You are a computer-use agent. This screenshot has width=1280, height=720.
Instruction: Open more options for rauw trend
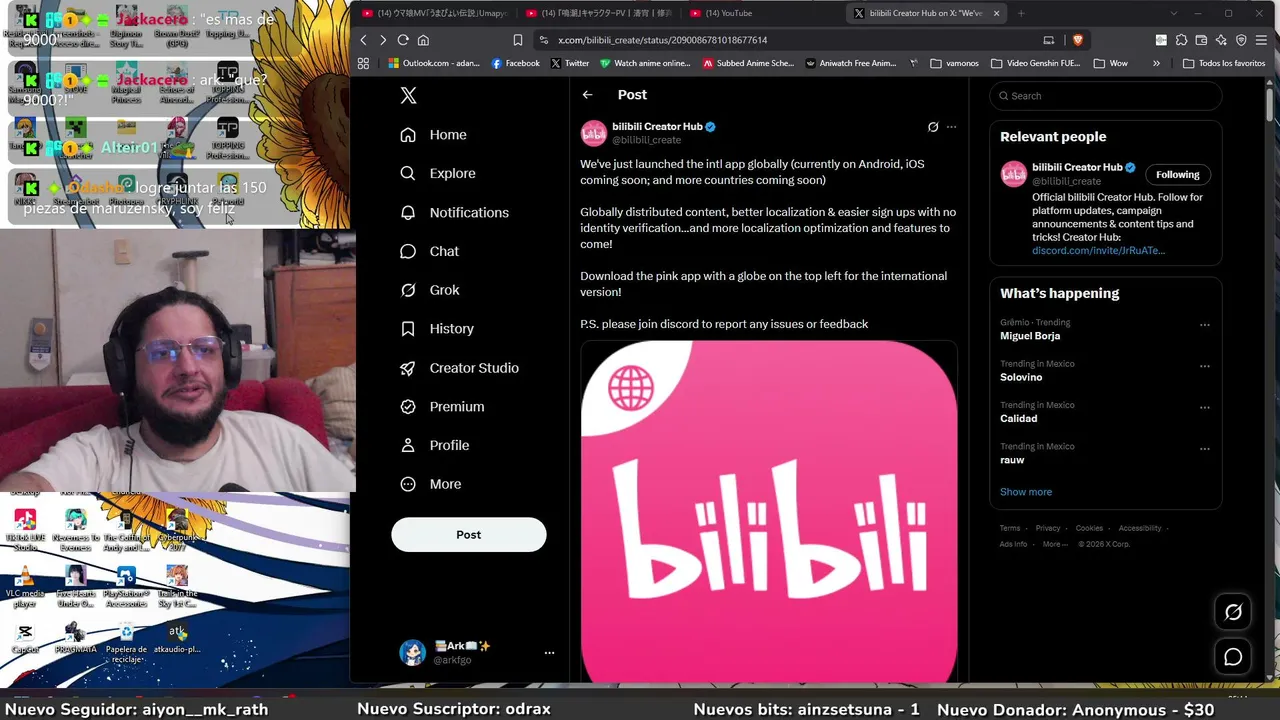pos(1205,449)
